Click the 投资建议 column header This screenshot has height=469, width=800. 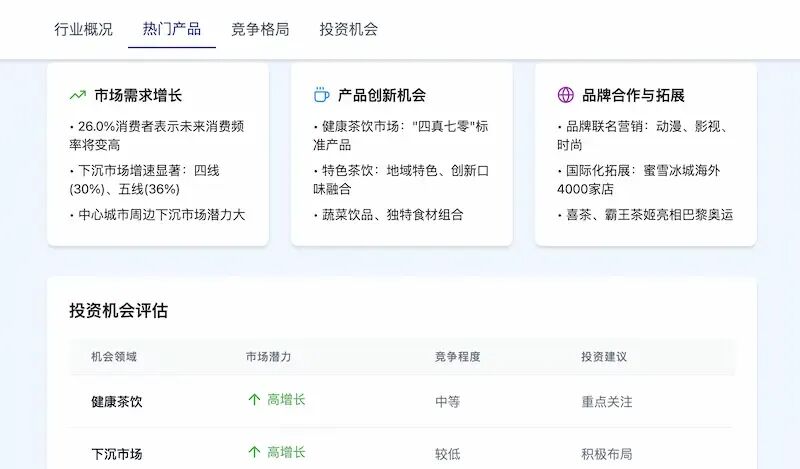click(x=604, y=357)
